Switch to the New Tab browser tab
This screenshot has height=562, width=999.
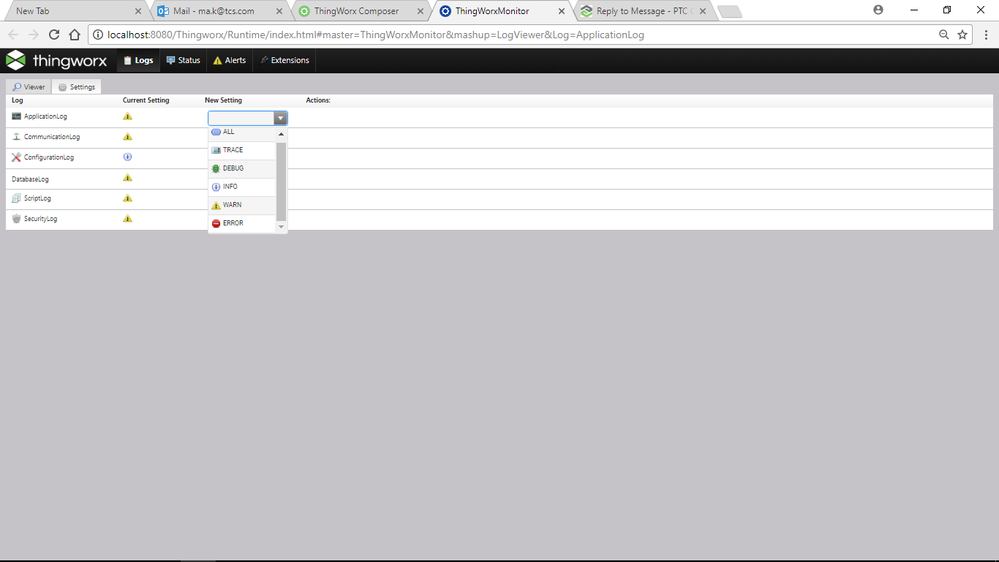tap(75, 11)
